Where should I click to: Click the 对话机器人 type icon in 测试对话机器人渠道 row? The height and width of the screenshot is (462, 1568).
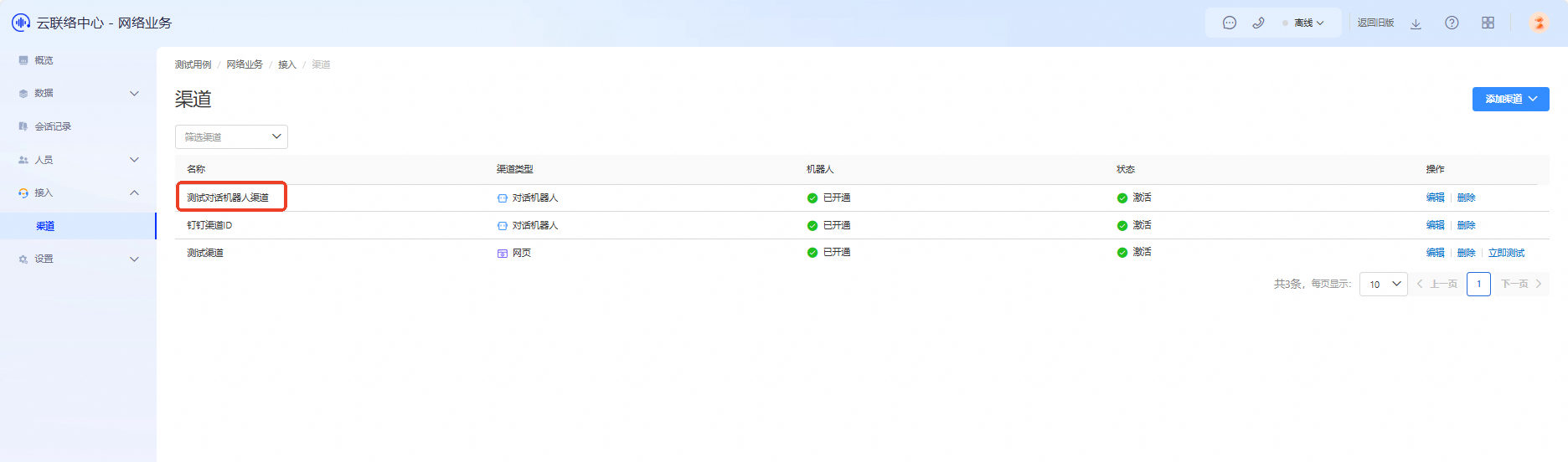[x=503, y=198]
